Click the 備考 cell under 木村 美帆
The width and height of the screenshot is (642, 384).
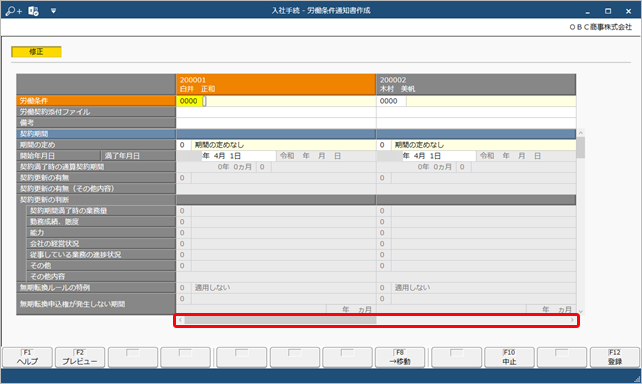tap(476, 123)
